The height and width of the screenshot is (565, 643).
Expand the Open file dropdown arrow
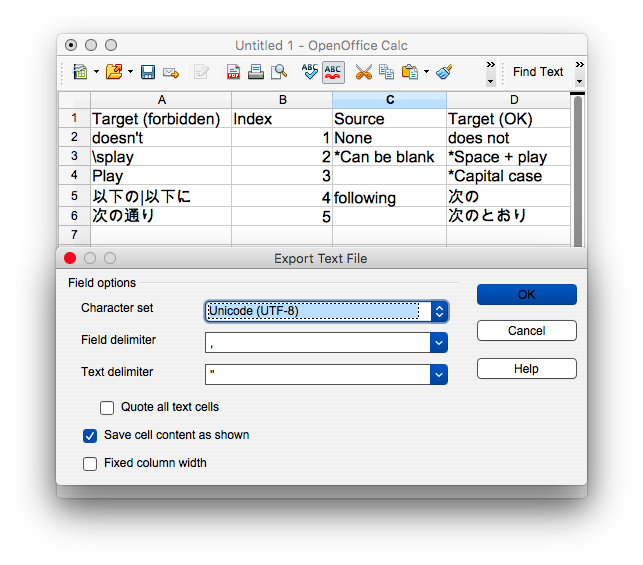click(x=130, y=72)
